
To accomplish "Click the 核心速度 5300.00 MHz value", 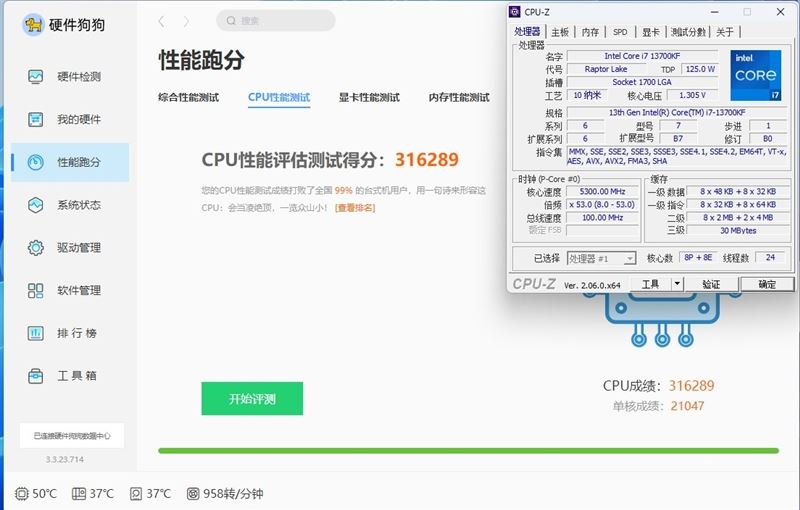I will point(602,192).
